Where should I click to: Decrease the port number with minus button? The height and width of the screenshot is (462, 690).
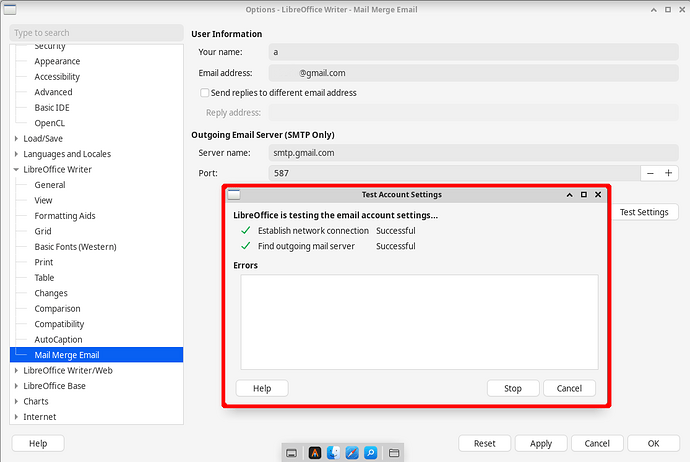tap(650, 173)
